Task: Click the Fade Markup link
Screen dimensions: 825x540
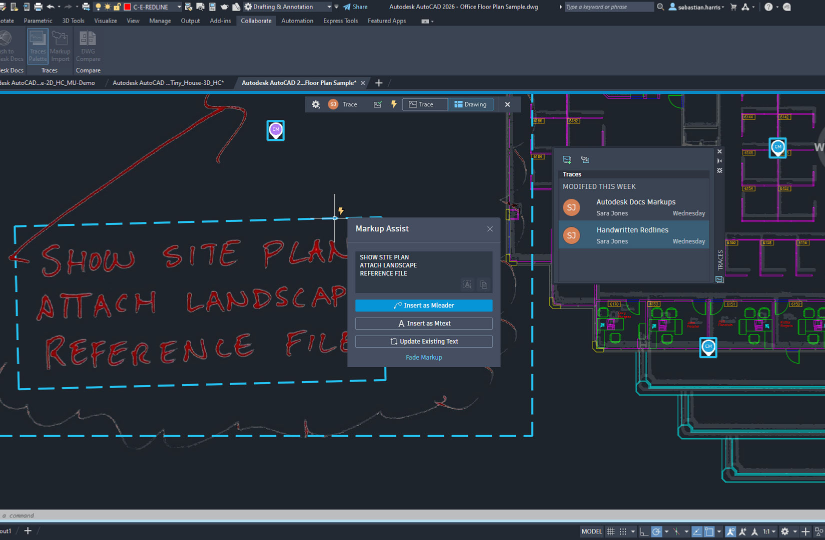Action: click(424, 357)
